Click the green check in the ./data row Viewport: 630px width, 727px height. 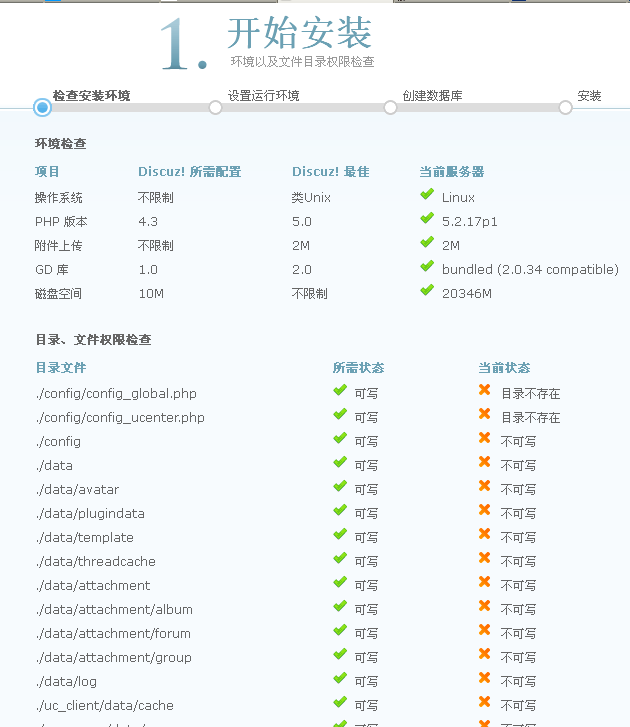340,463
